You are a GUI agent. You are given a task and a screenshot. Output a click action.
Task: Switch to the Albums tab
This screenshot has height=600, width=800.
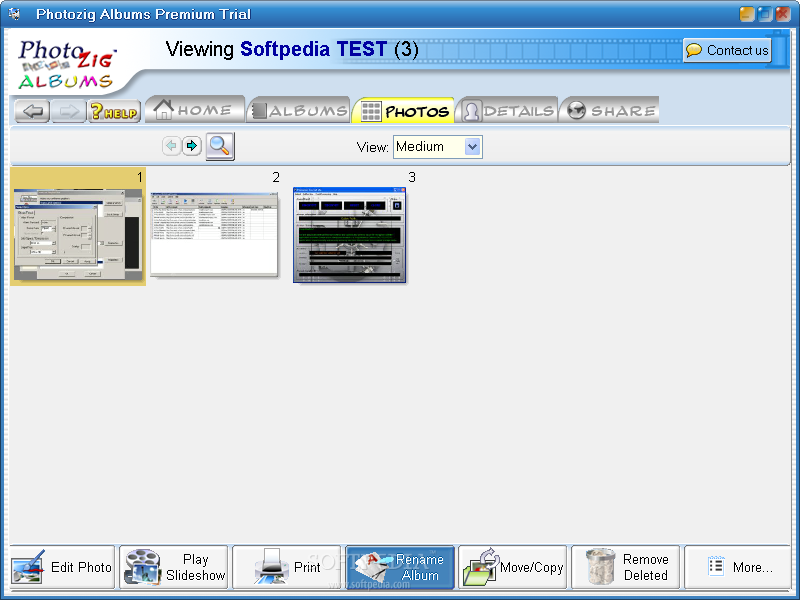pyautogui.click(x=299, y=110)
